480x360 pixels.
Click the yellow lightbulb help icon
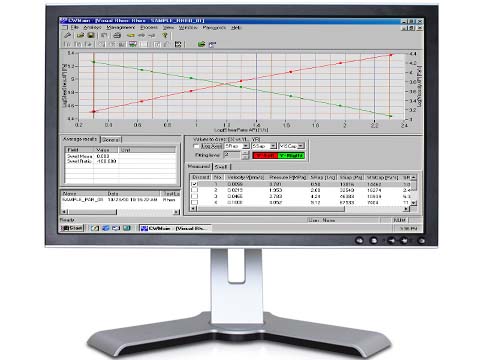pos(164,35)
